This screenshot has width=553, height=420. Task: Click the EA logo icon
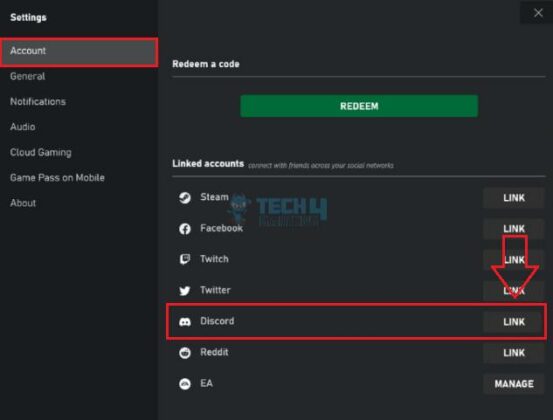coord(185,384)
